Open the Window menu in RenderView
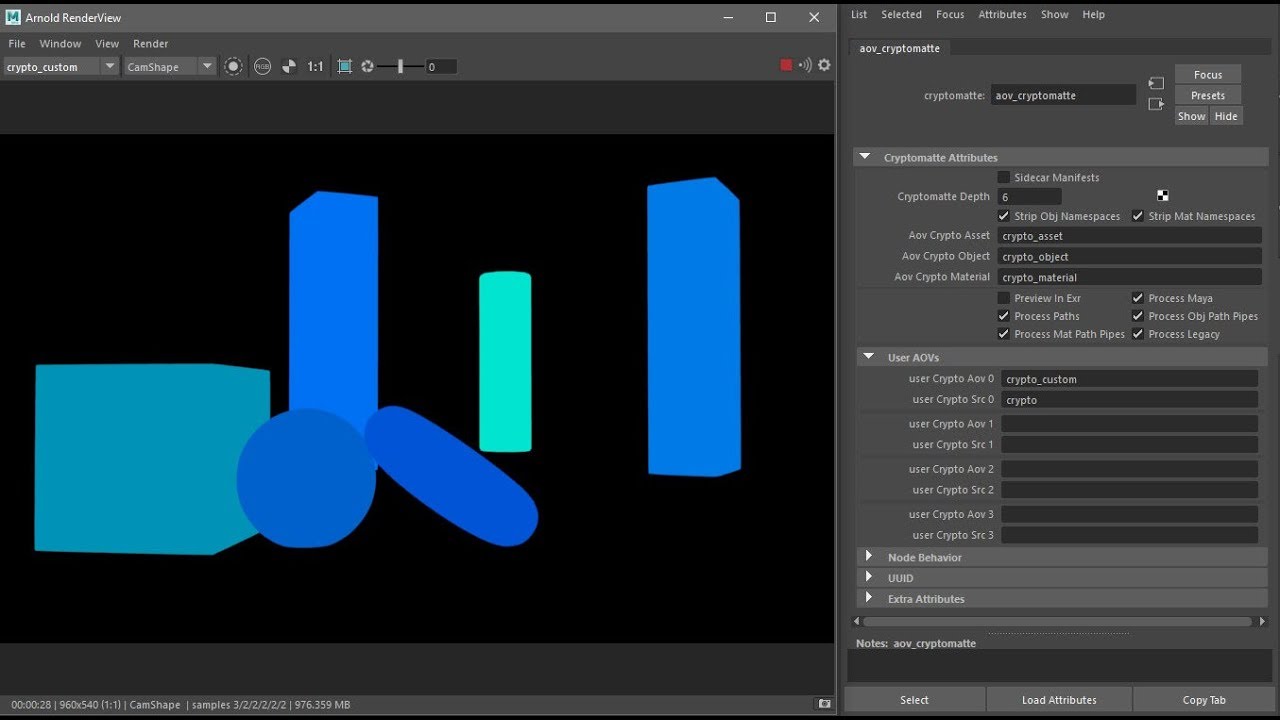Viewport: 1280px width, 720px height. pos(60,44)
